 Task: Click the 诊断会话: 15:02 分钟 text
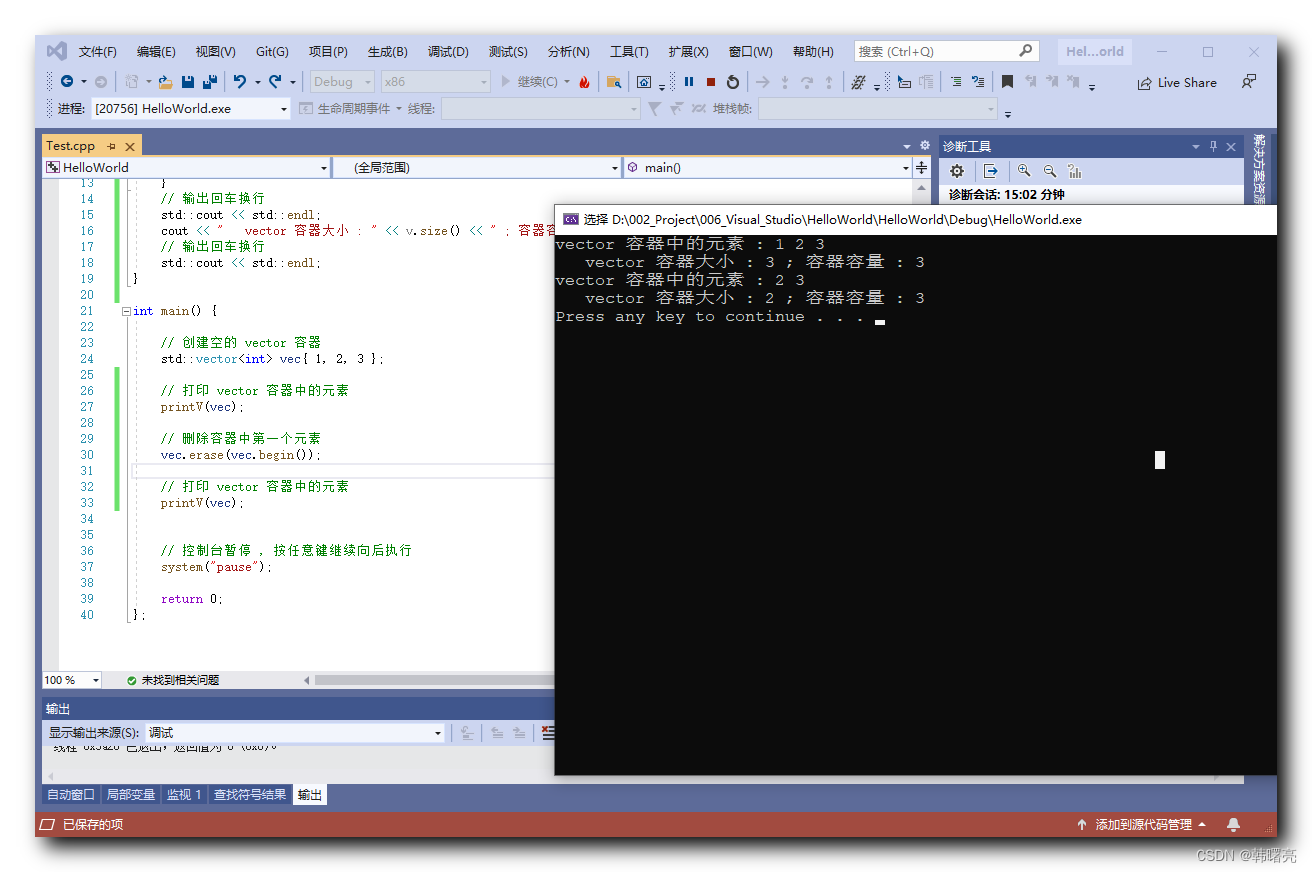tap(1006, 195)
